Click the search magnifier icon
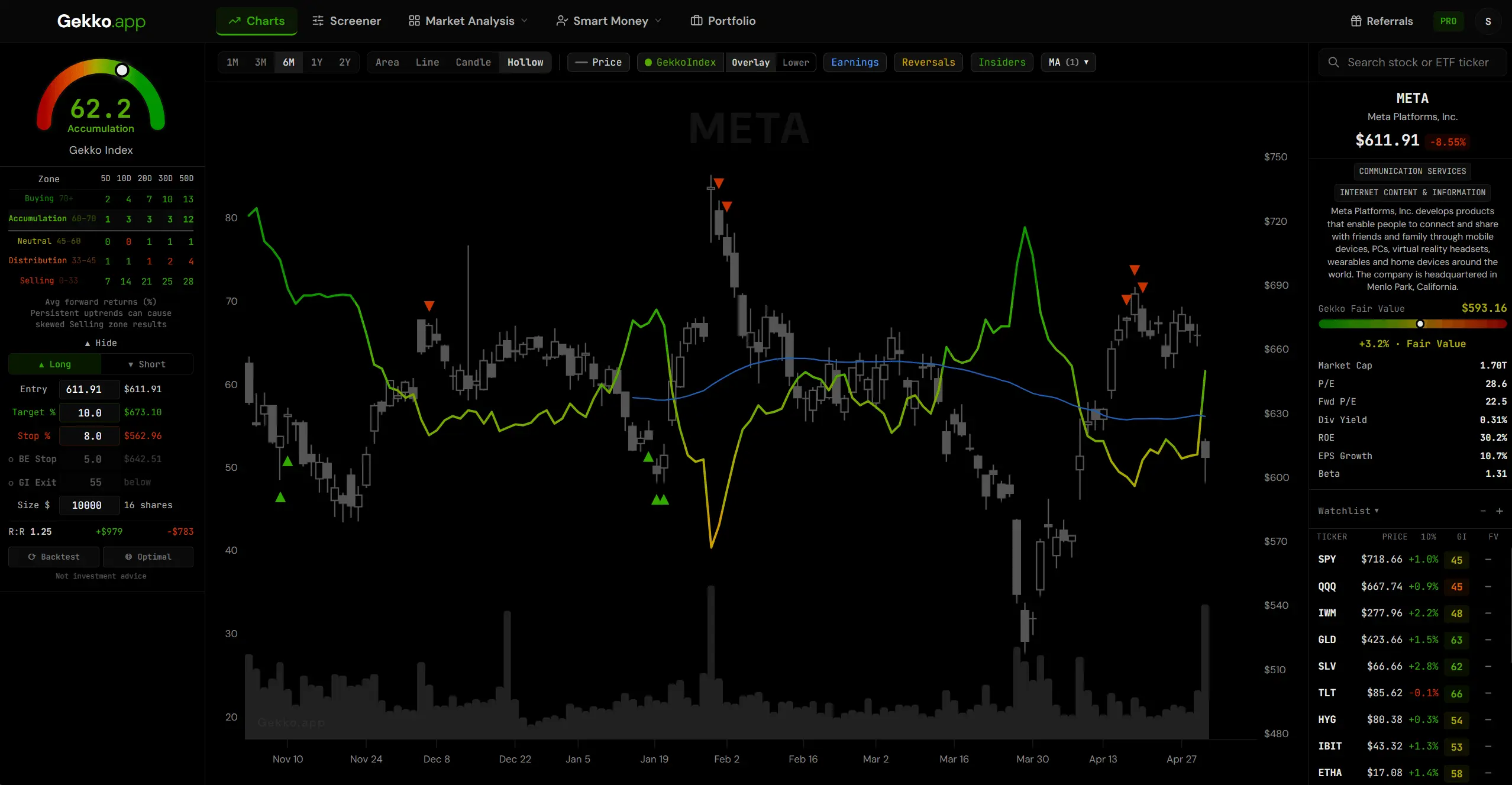The height and width of the screenshot is (785, 1512). click(1333, 62)
